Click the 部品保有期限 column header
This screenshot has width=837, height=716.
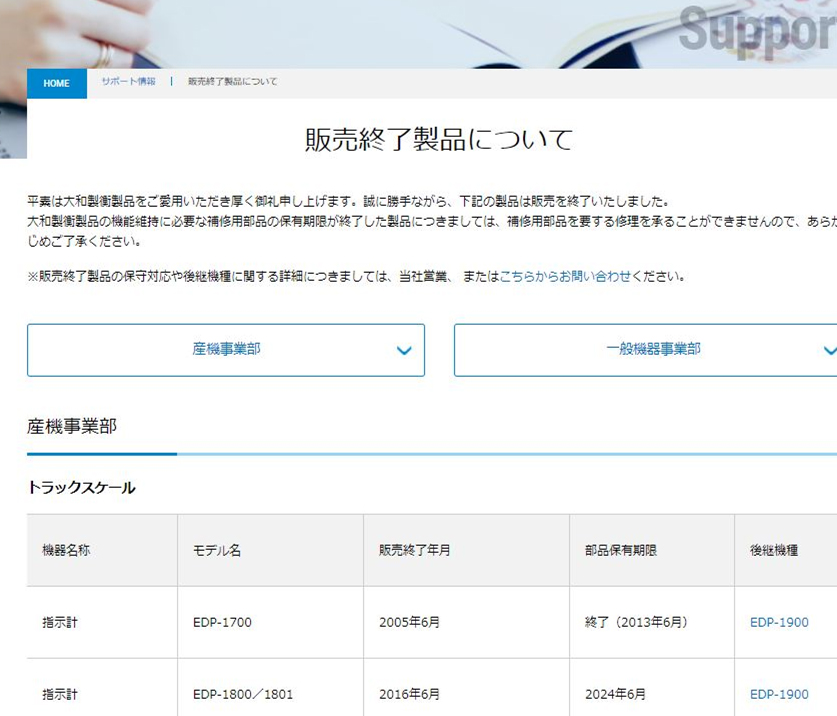[620, 550]
